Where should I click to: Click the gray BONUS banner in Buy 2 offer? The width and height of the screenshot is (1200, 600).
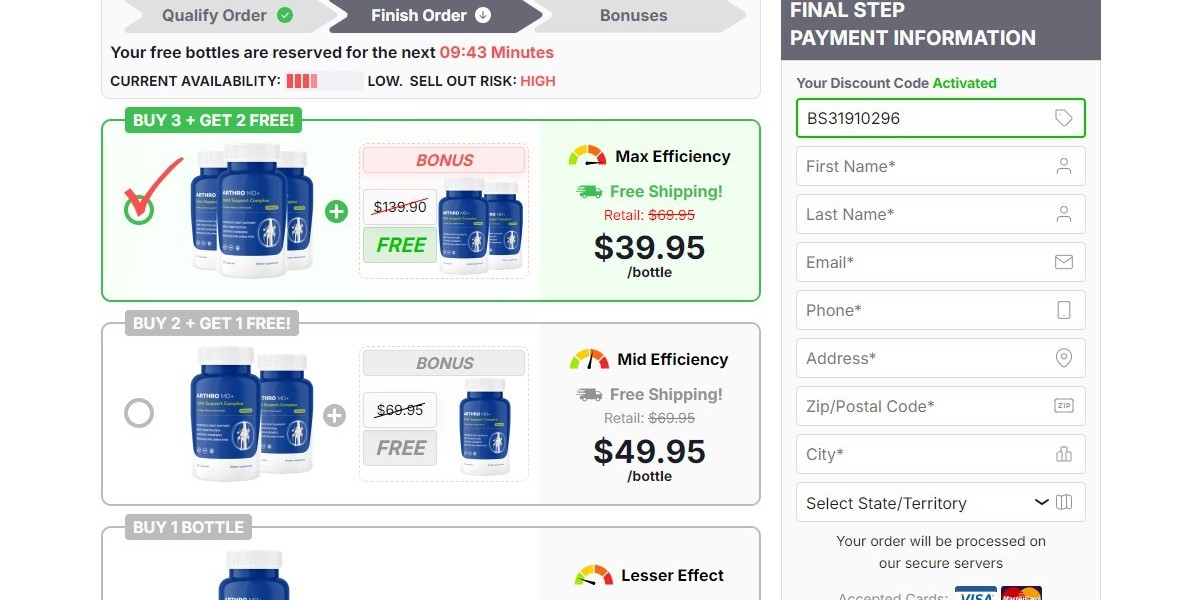point(444,363)
